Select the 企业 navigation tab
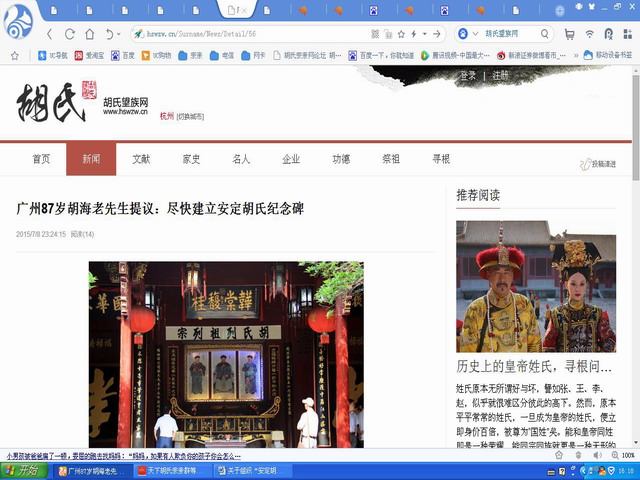Screen dimensions: 640x480 [291, 159]
